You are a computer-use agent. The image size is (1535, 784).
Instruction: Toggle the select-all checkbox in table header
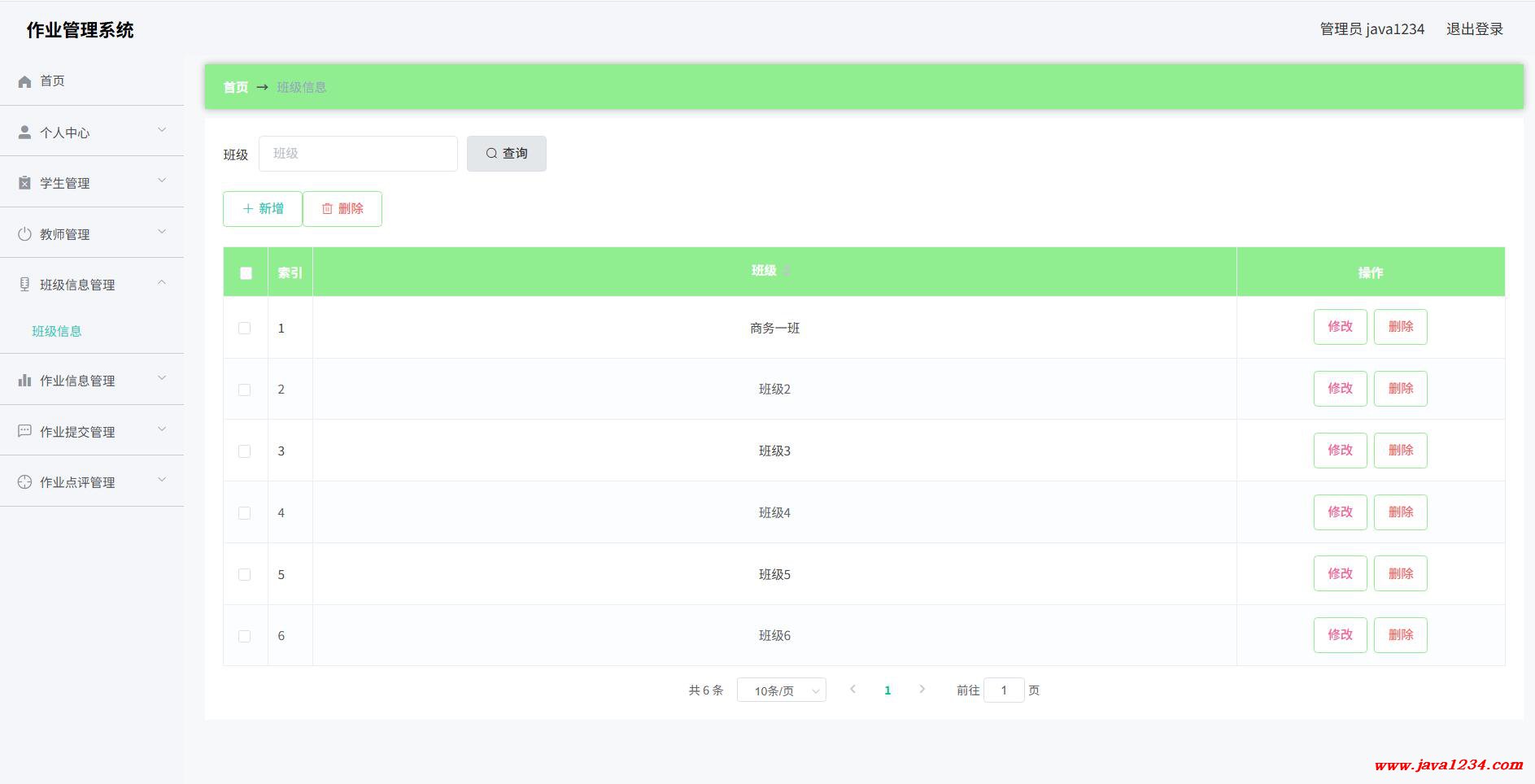pyautogui.click(x=246, y=273)
